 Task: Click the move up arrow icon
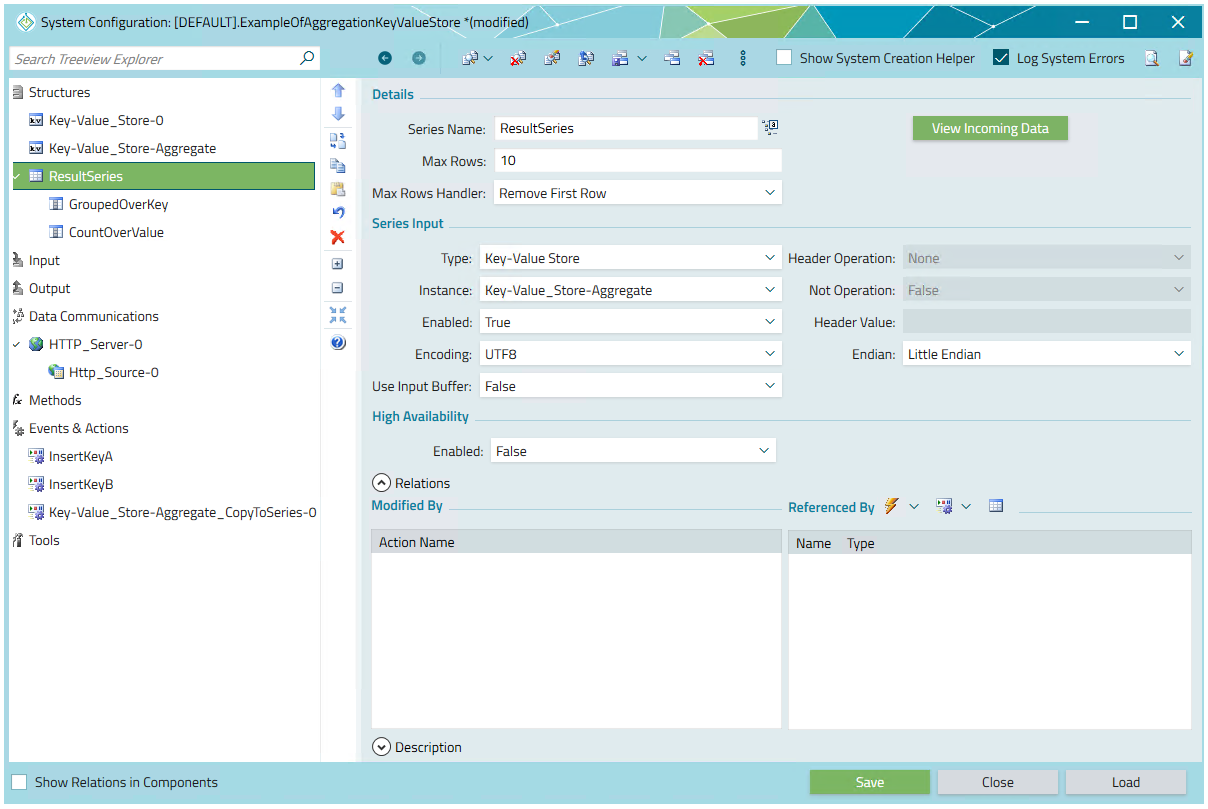[x=338, y=90]
